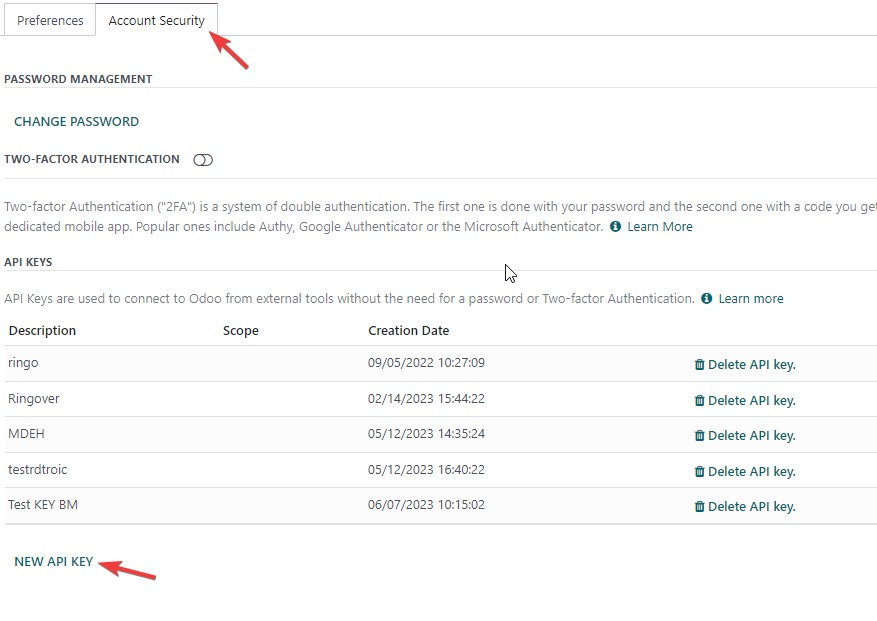The width and height of the screenshot is (877, 621).
Task: Select the Test KEY BM row description
Action: 43,505
